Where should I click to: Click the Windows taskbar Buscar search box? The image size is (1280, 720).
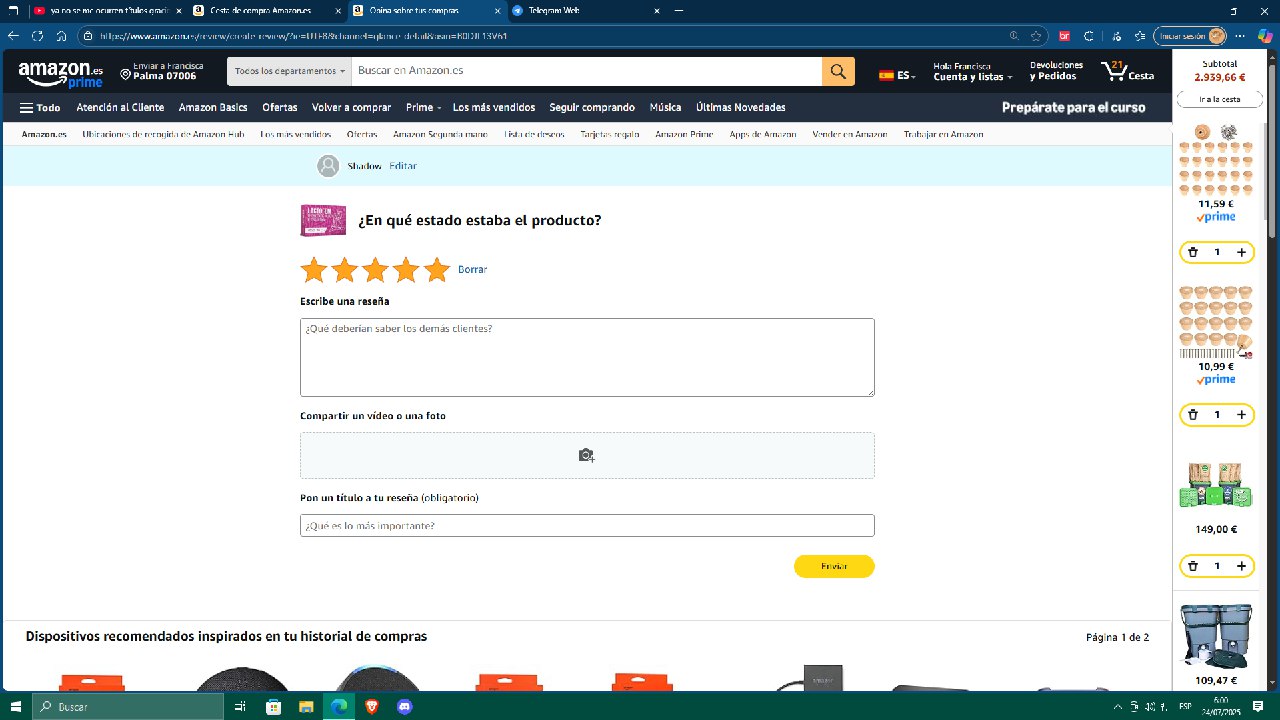(x=128, y=706)
